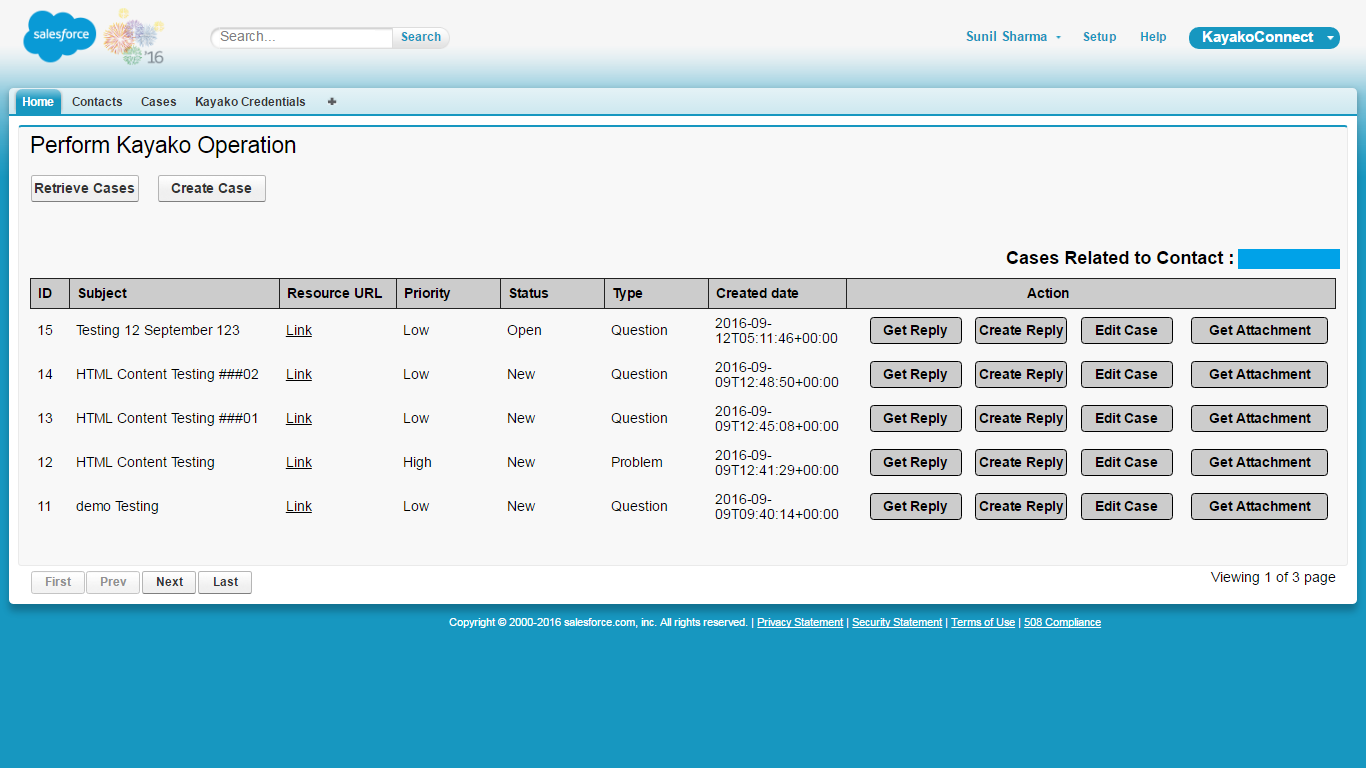Click Create Reply for HTML Content Testing ###01
The height and width of the screenshot is (768, 1366).
(1020, 419)
